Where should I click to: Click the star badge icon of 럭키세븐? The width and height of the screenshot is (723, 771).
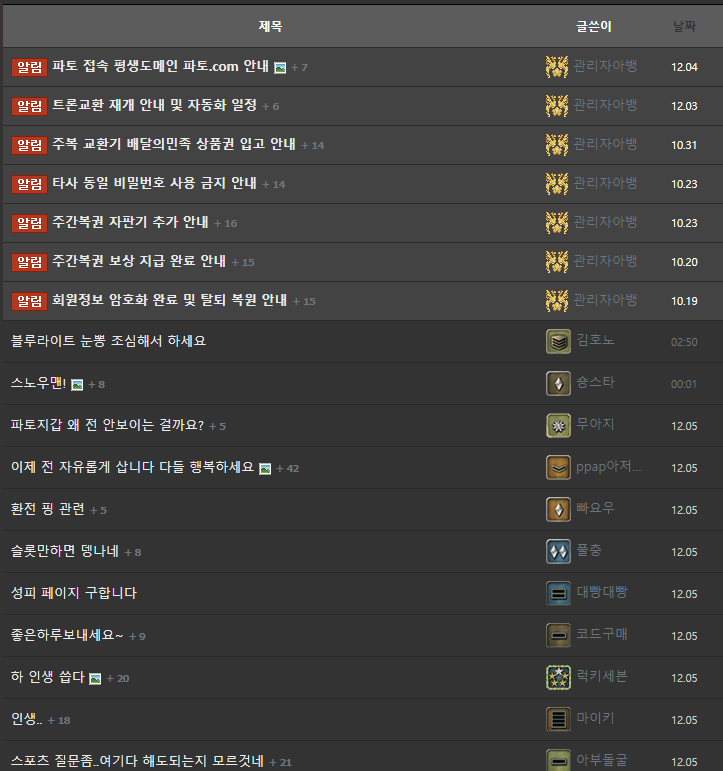(558, 678)
